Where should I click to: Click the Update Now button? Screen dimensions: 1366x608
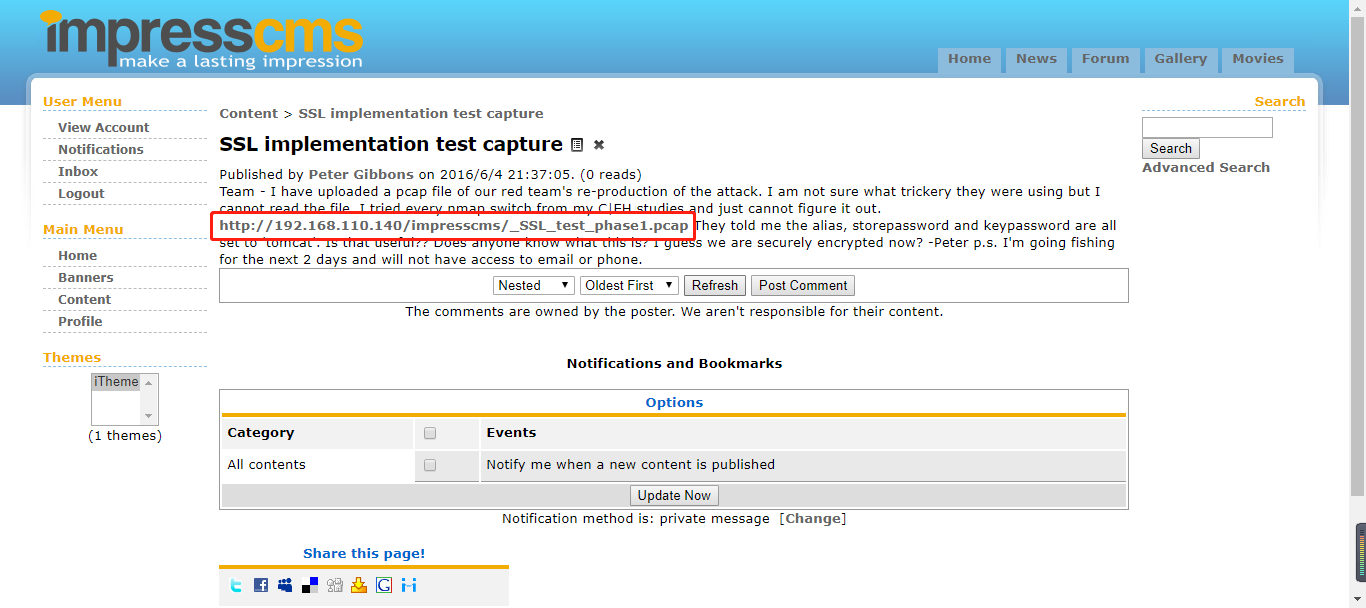click(674, 496)
